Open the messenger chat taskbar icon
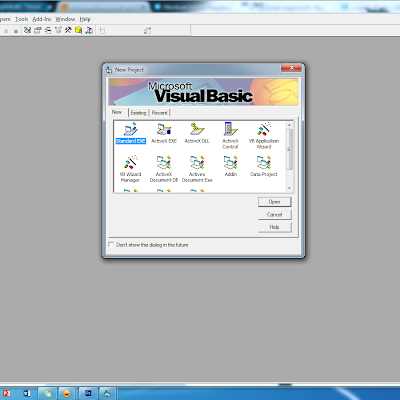The image size is (400, 400). pos(47,394)
